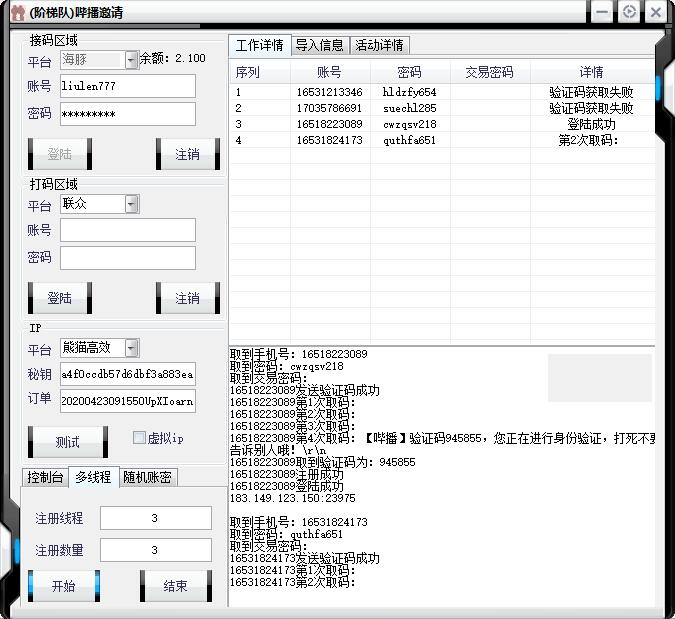Select the 控制台 tab
This screenshot has width=675, height=619.
(46, 477)
